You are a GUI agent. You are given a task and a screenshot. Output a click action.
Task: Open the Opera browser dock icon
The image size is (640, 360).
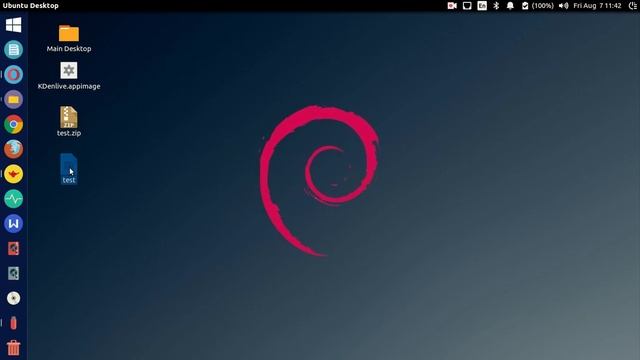[13, 75]
